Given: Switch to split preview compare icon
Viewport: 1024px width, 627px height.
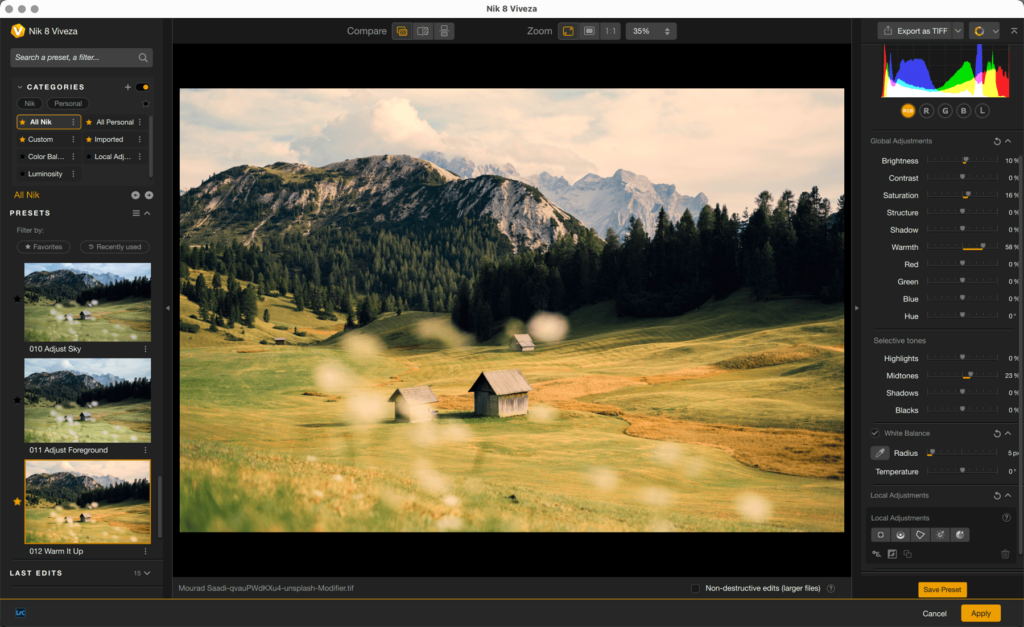Looking at the screenshot, I should (x=423, y=31).
